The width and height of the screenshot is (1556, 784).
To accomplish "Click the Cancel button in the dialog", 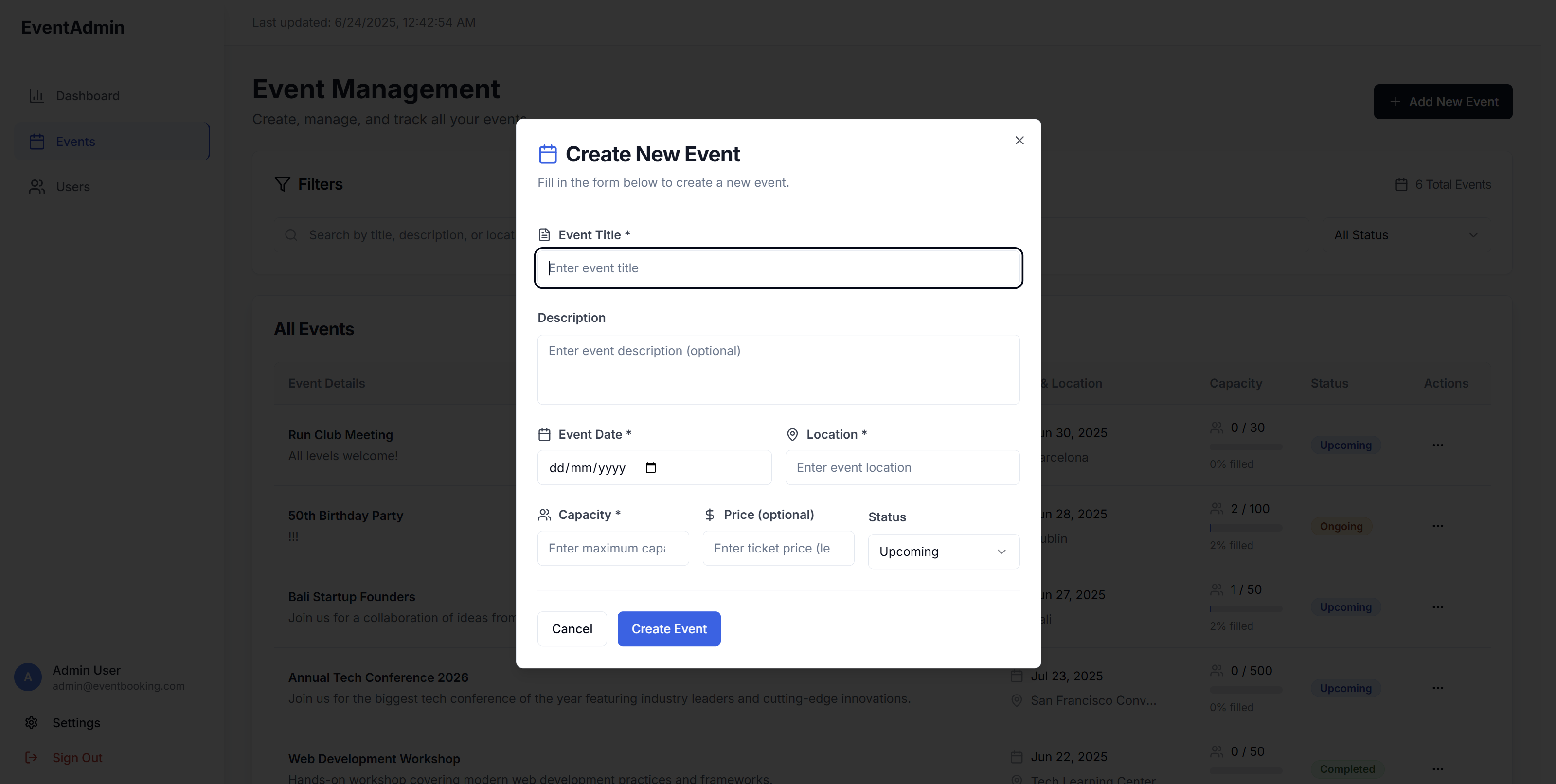I will [572, 628].
